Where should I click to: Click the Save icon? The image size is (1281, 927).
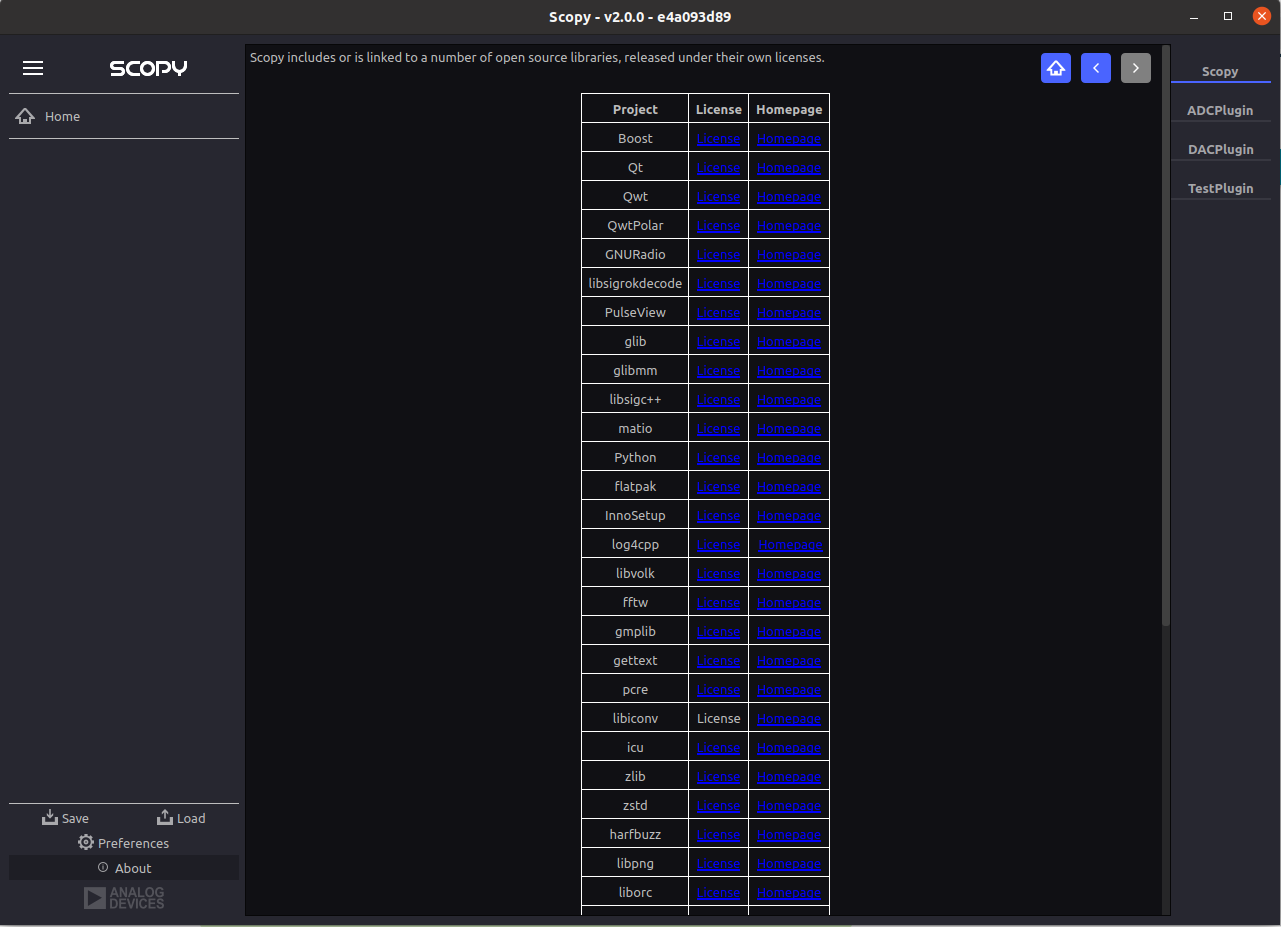pos(50,817)
